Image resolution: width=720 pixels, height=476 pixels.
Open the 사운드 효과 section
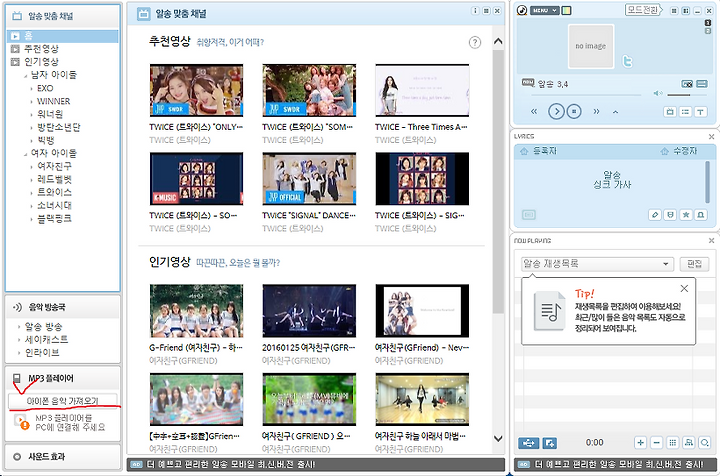coord(63,456)
